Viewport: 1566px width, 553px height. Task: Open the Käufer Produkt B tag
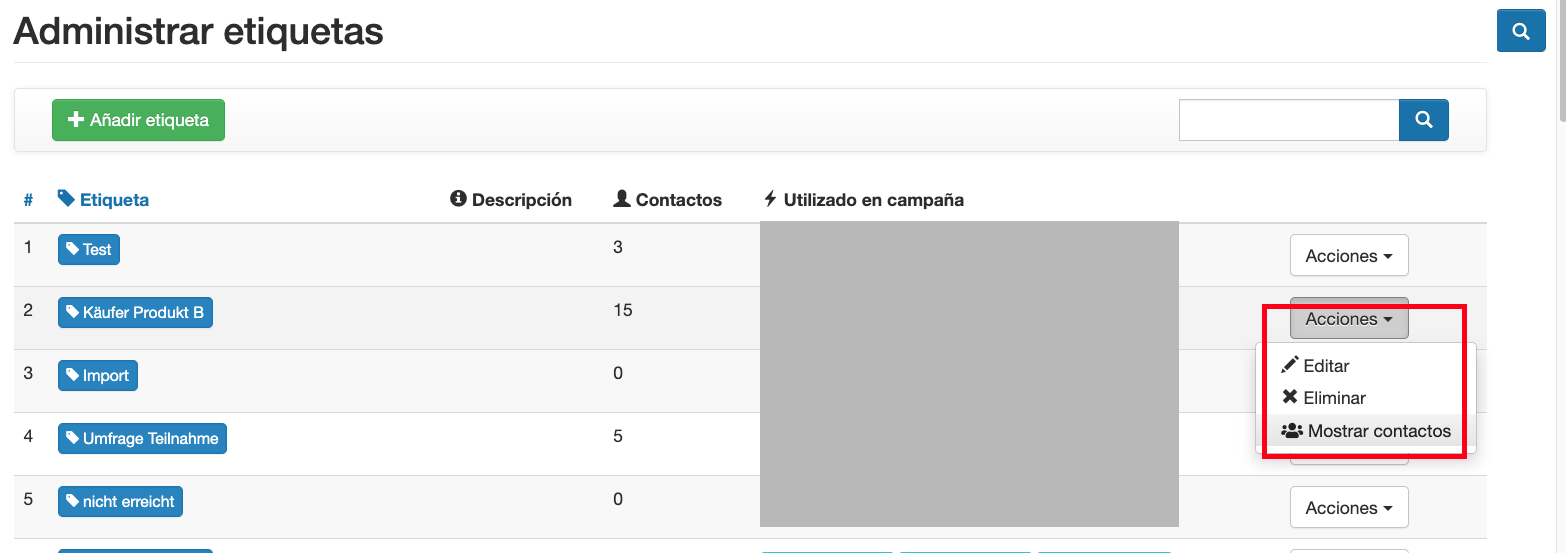135,312
